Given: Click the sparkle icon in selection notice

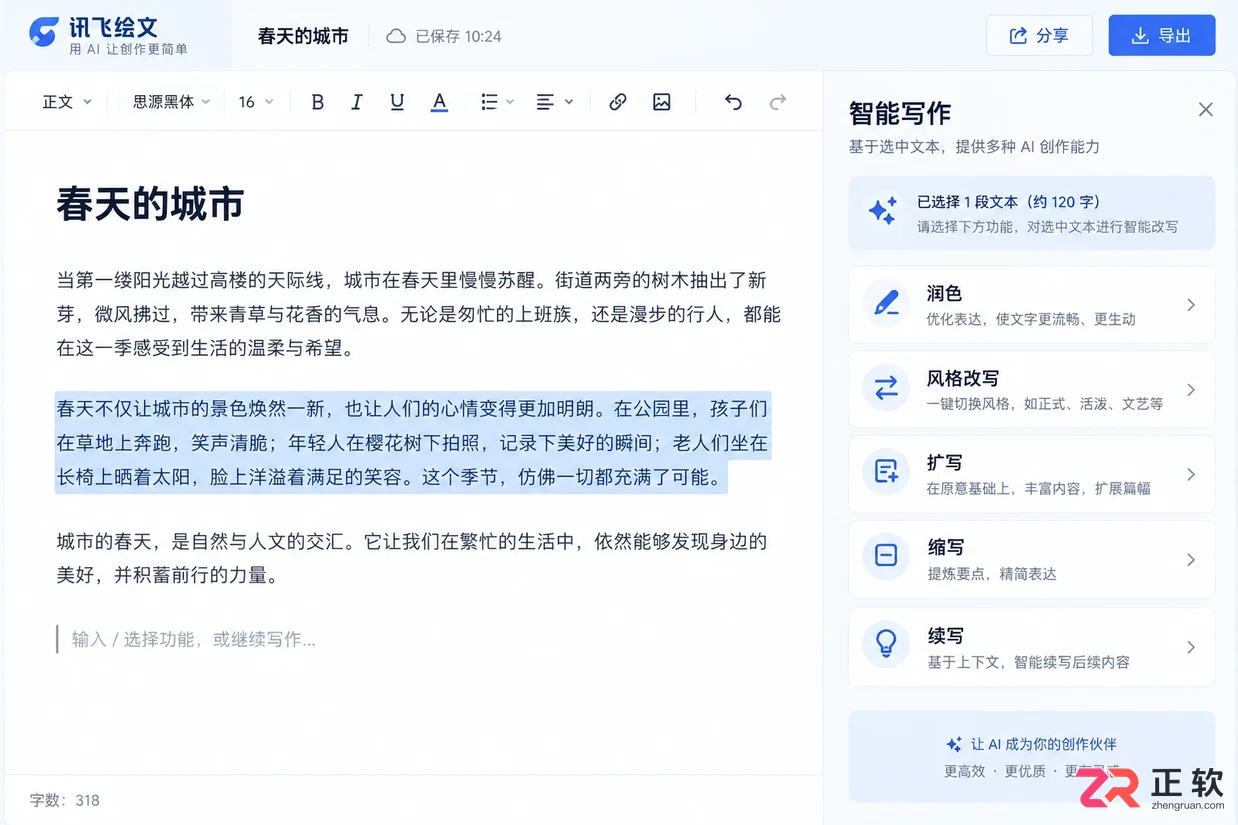Looking at the screenshot, I should (x=882, y=211).
